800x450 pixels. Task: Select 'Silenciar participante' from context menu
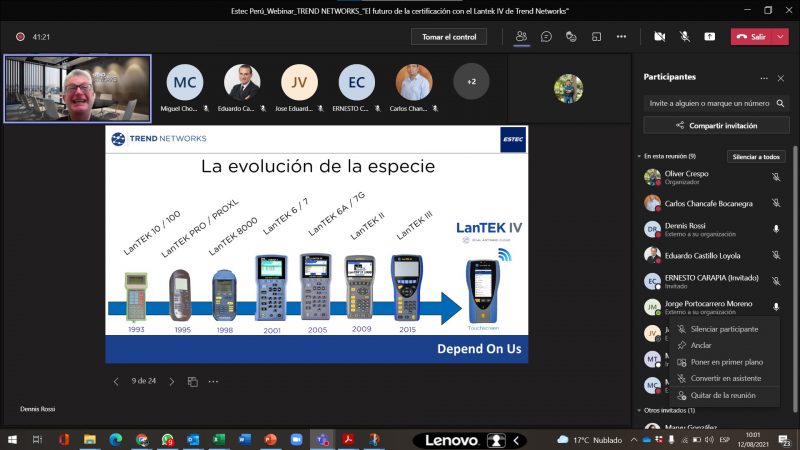[723, 329]
